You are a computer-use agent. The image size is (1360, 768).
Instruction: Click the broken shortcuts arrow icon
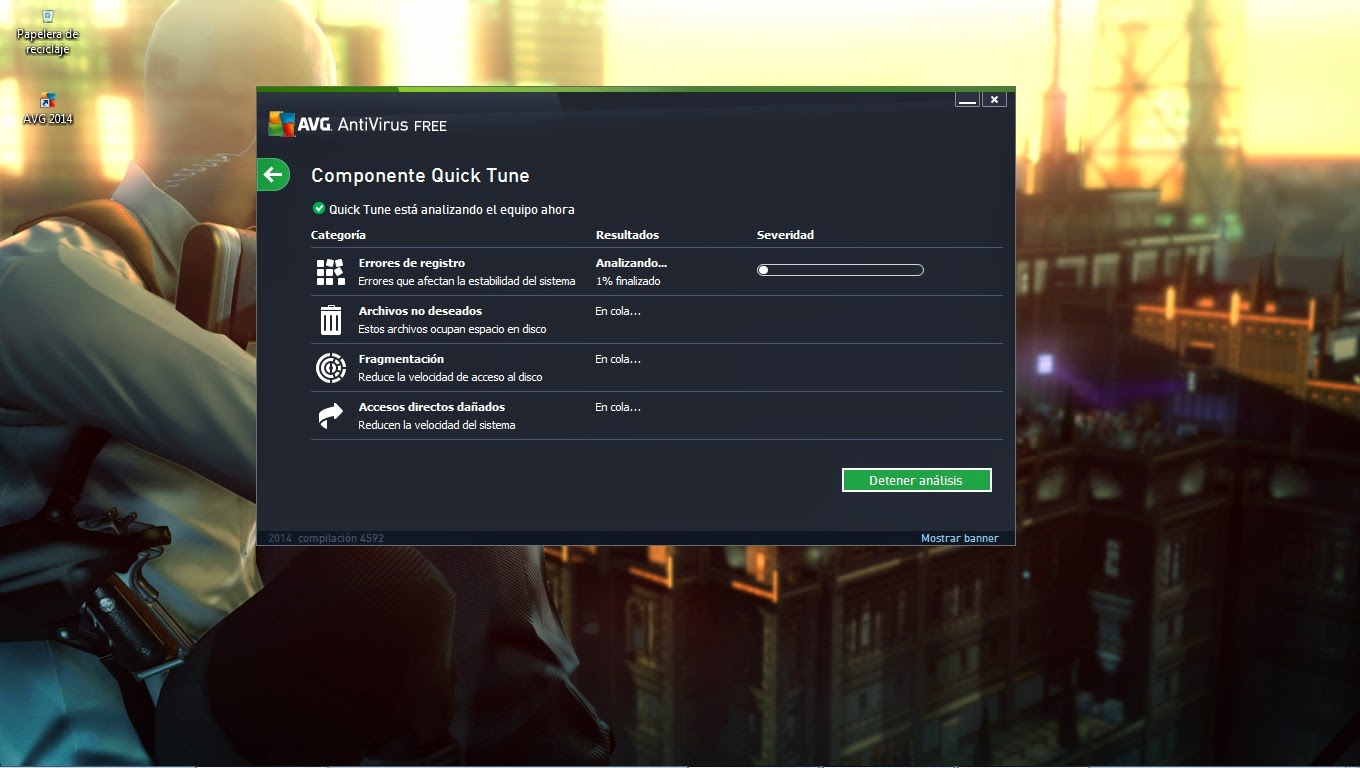tap(330, 416)
